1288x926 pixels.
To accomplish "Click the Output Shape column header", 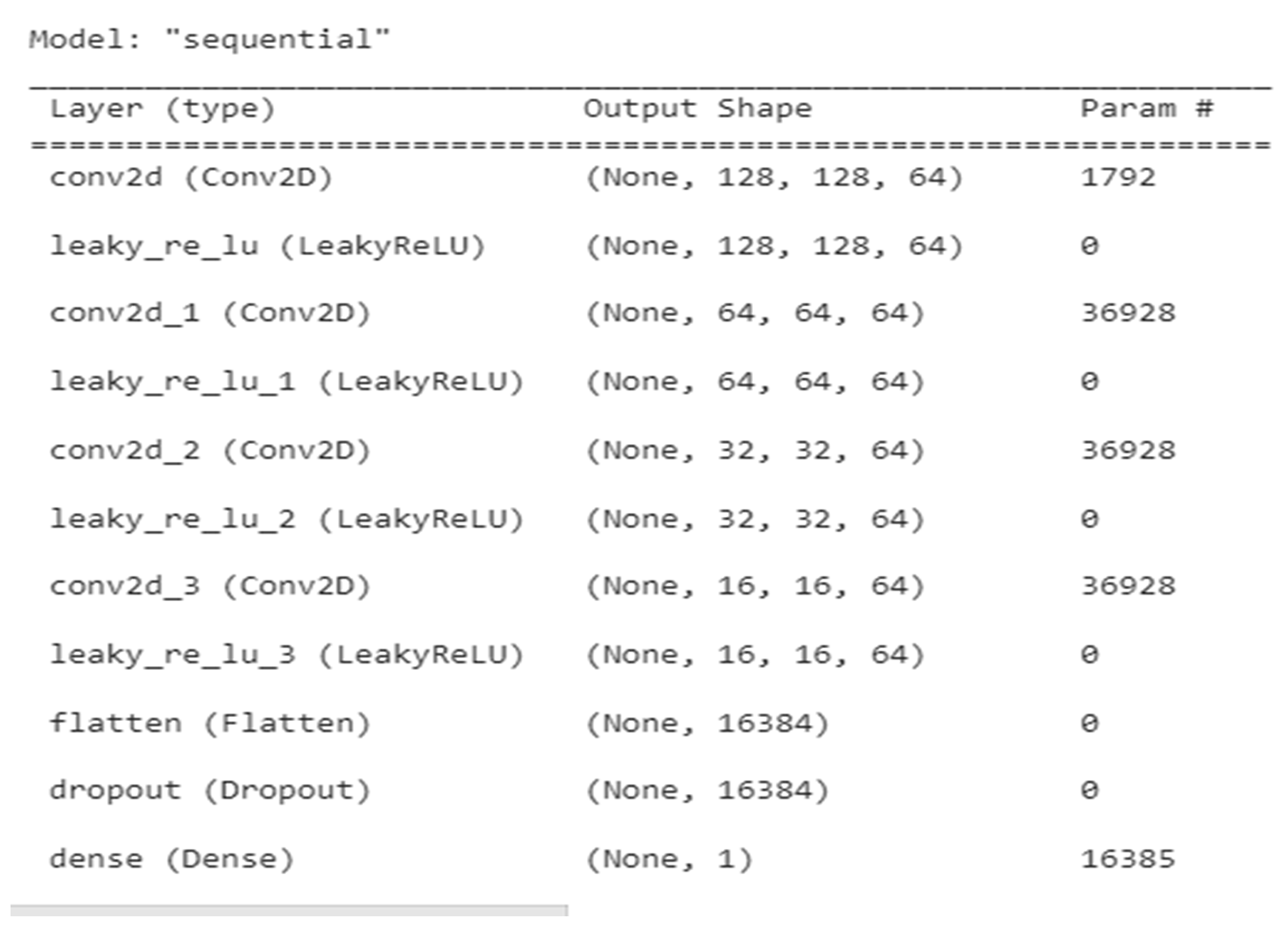I will 697,109.
